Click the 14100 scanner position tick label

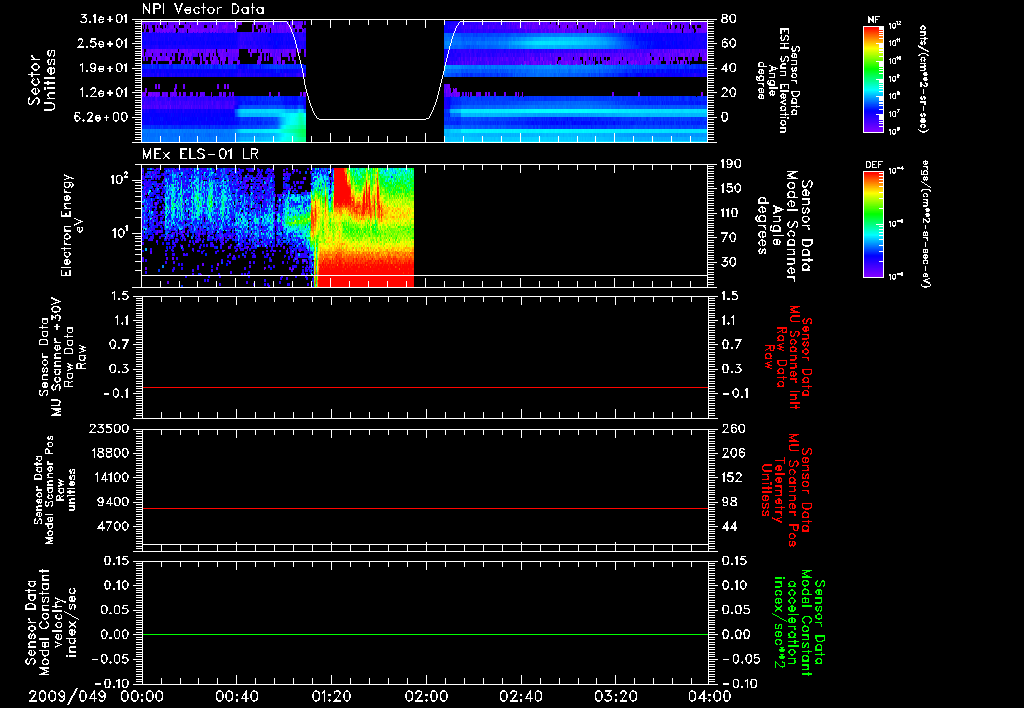[x=109, y=477]
